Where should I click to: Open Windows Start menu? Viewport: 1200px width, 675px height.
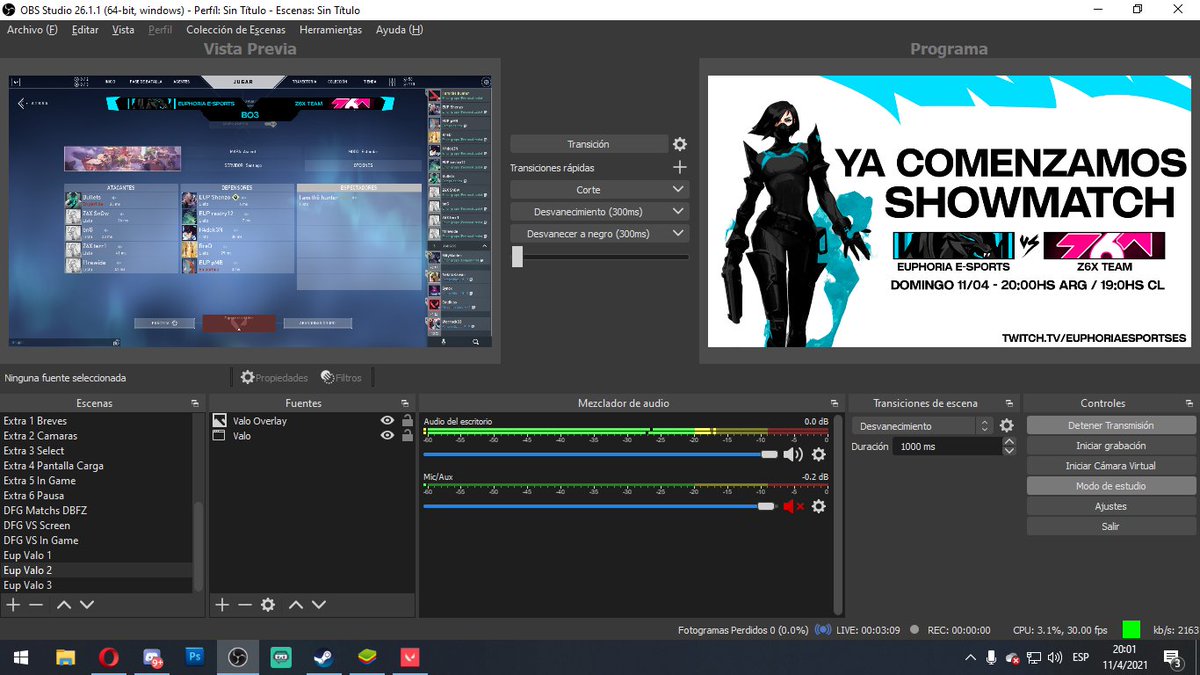22,657
